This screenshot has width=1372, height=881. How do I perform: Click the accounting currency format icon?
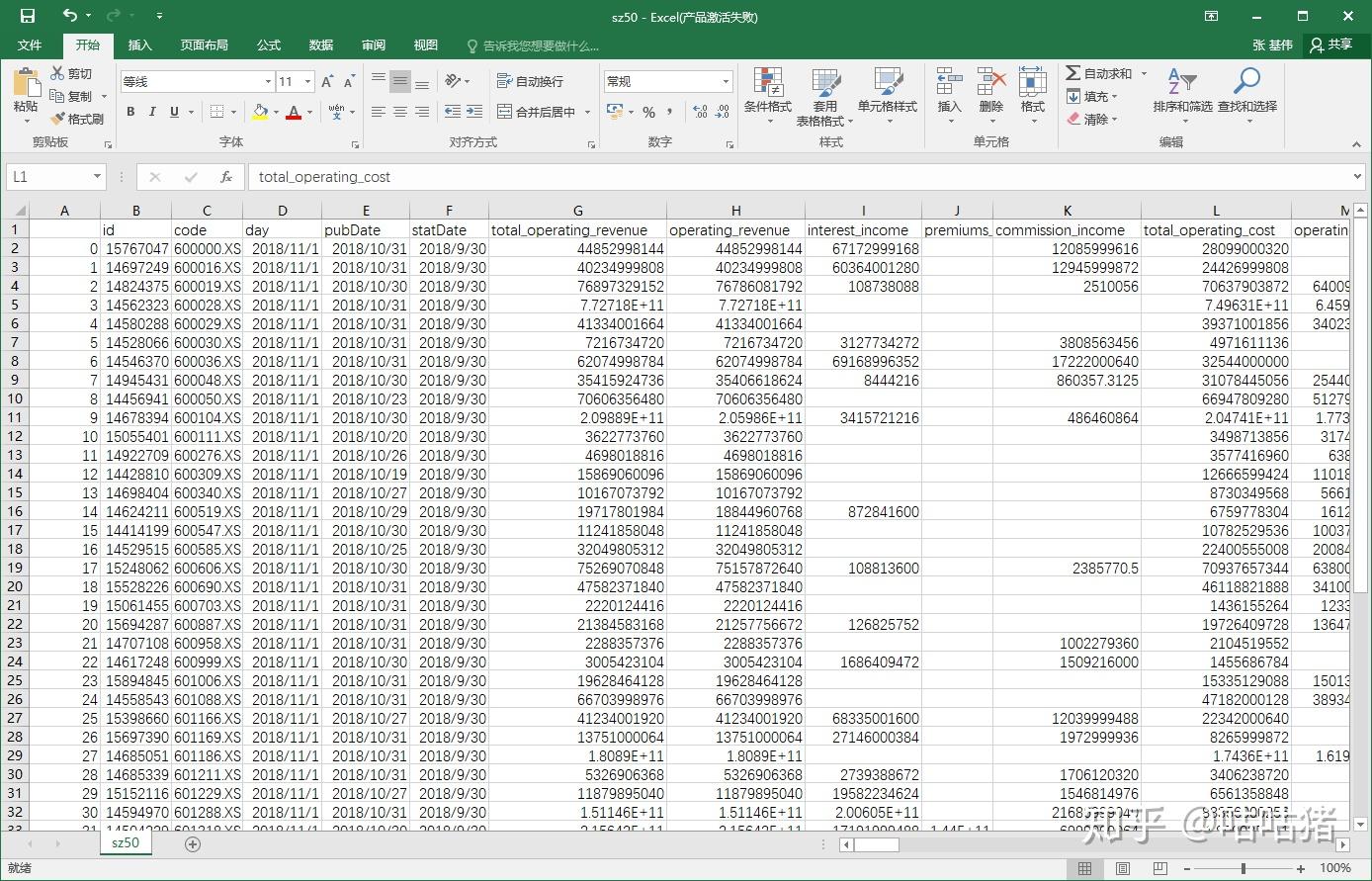[x=615, y=112]
